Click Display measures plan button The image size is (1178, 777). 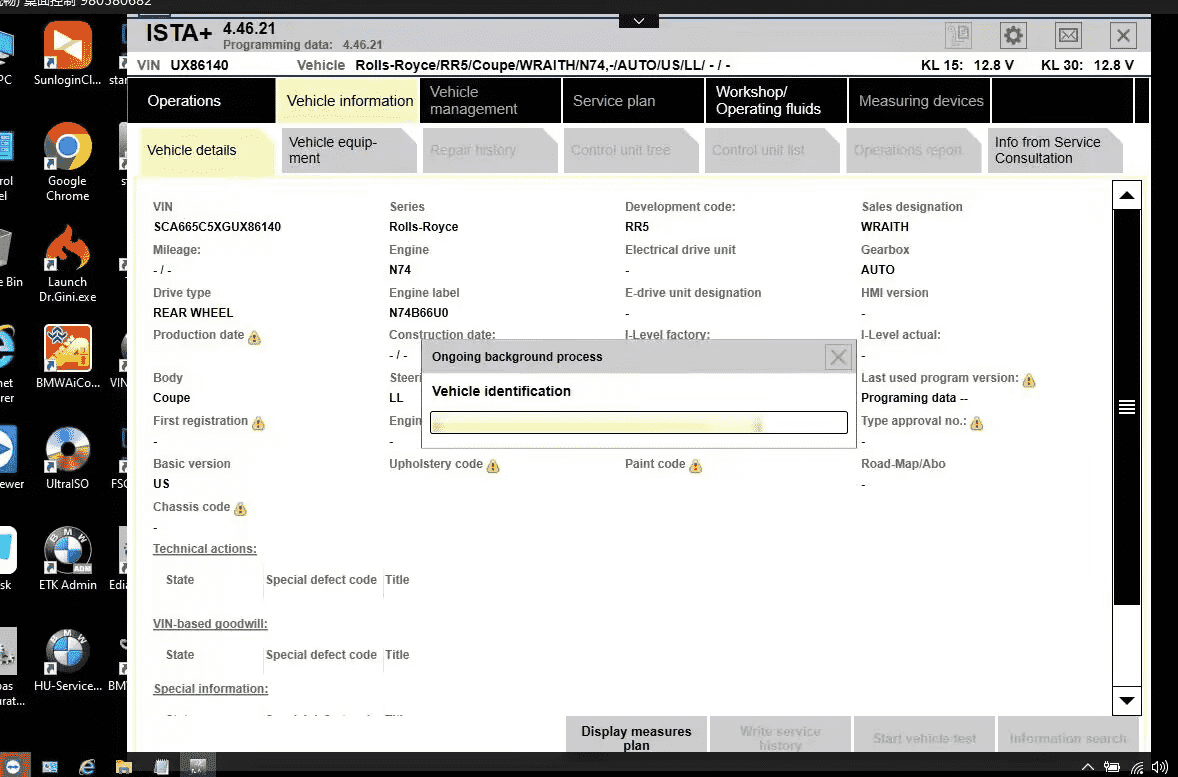(636, 735)
